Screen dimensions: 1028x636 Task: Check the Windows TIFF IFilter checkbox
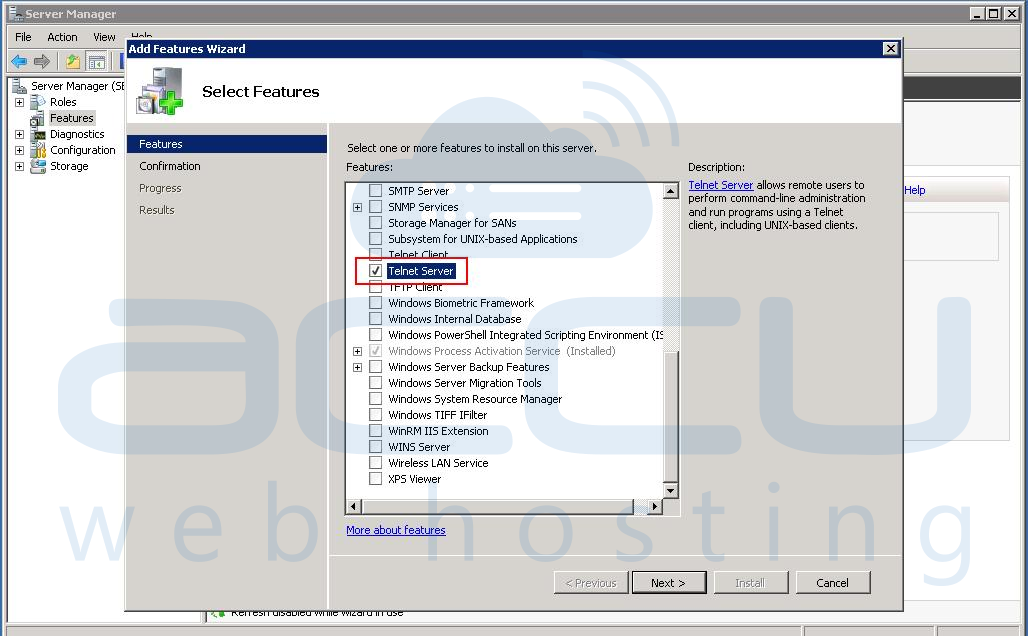[x=376, y=415]
